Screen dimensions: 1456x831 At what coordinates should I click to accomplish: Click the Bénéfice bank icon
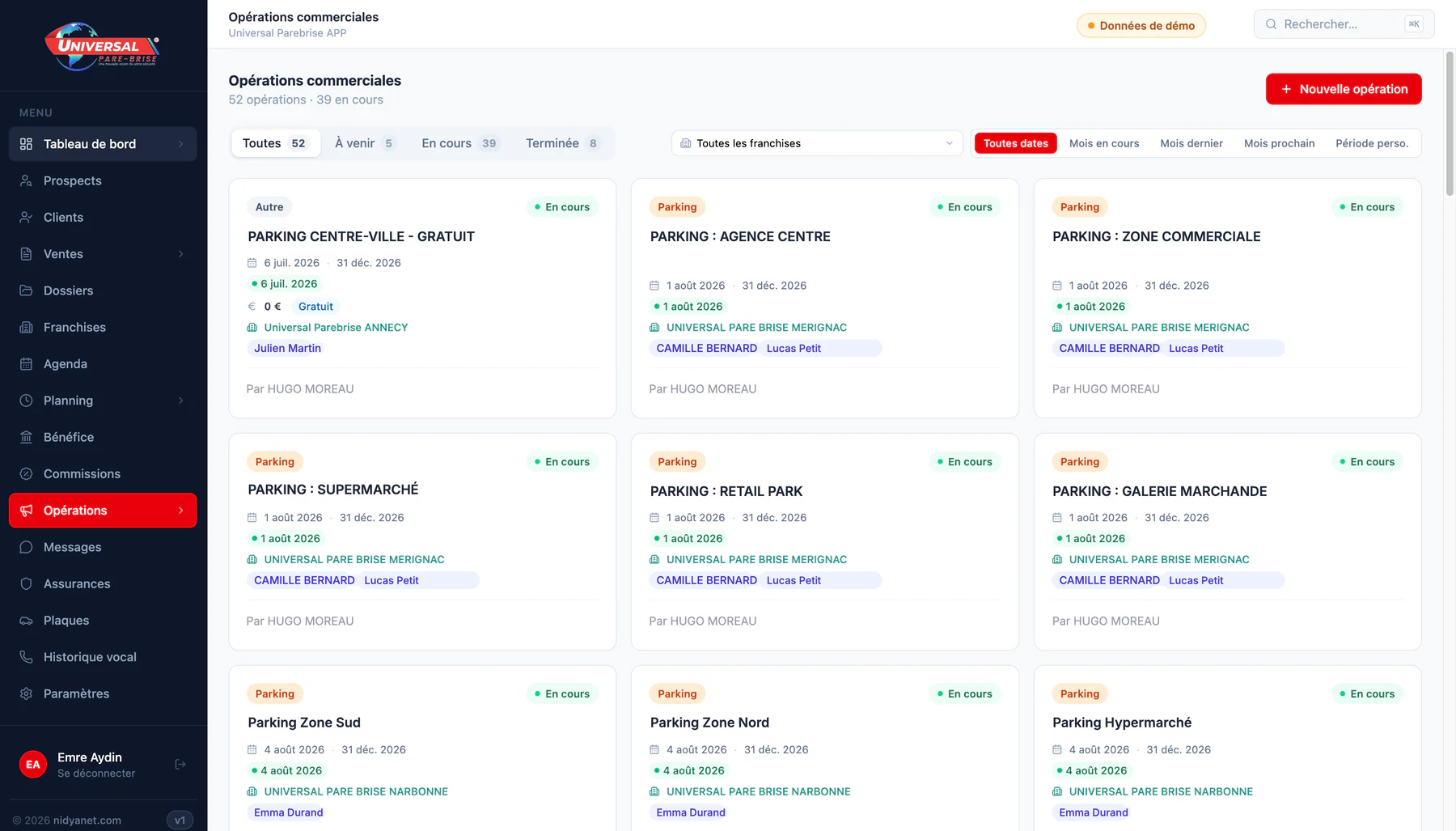click(x=26, y=437)
